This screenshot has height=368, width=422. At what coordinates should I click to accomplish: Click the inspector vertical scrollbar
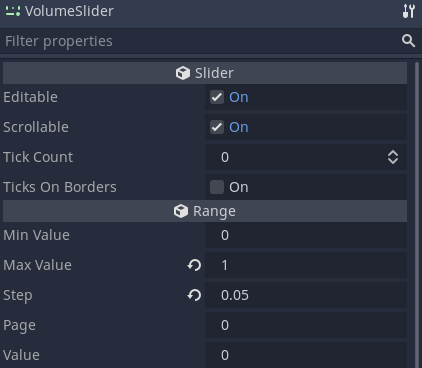417,215
